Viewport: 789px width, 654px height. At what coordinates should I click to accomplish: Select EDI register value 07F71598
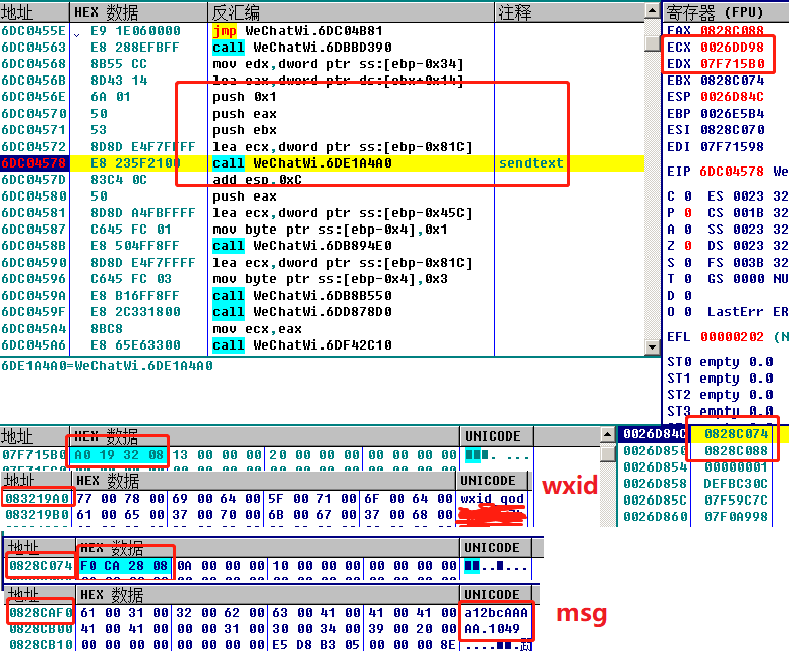(x=732, y=147)
